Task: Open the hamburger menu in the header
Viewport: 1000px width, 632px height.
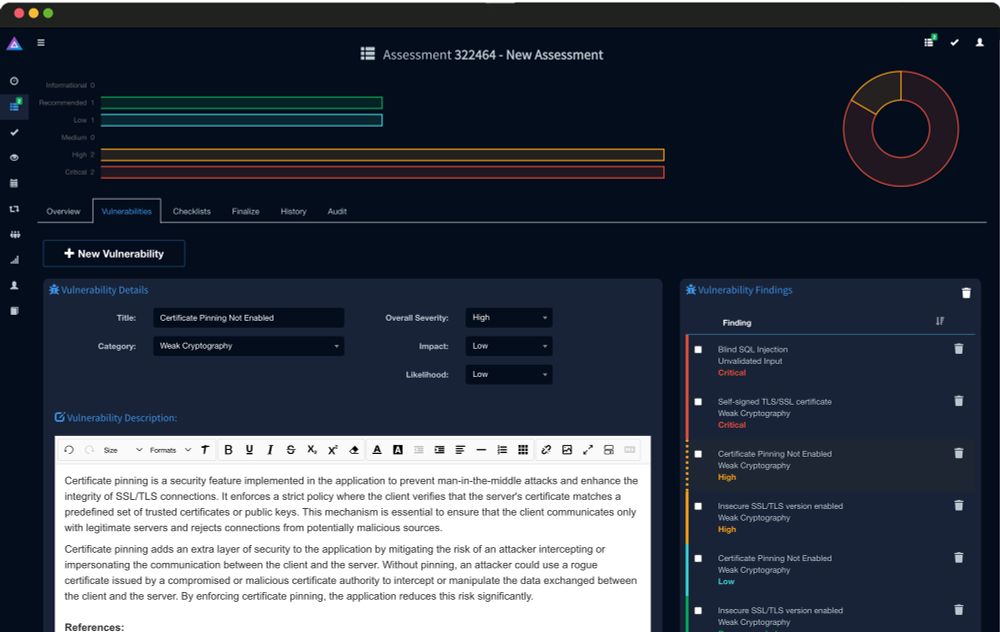Action: [x=41, y=43]
